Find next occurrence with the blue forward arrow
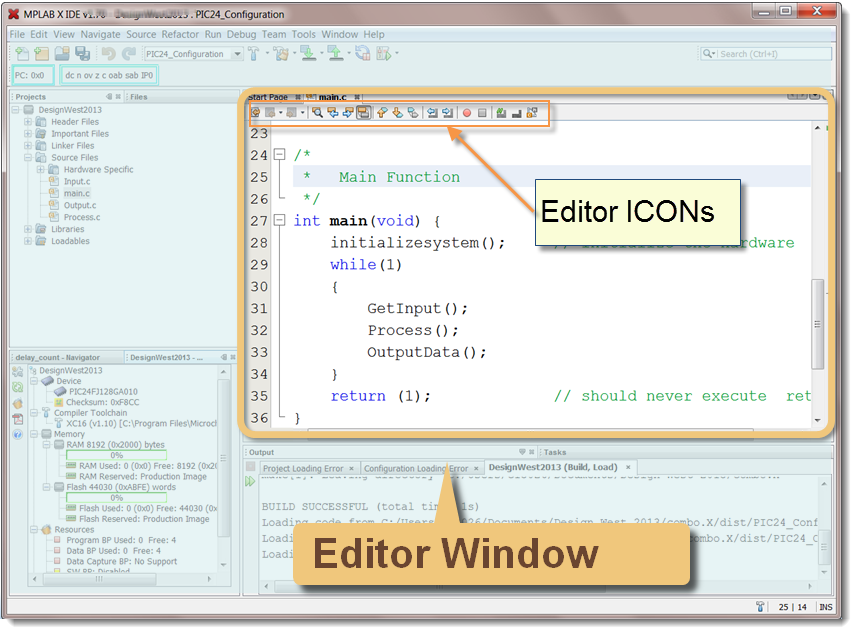The image size is (857, 634). click(348, 113)
